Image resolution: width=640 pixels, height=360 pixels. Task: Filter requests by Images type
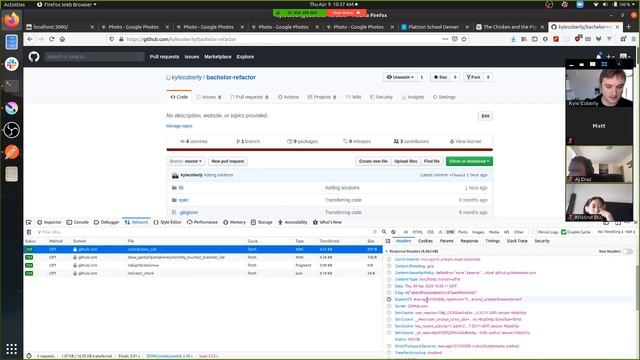click(x=478, y=232)
